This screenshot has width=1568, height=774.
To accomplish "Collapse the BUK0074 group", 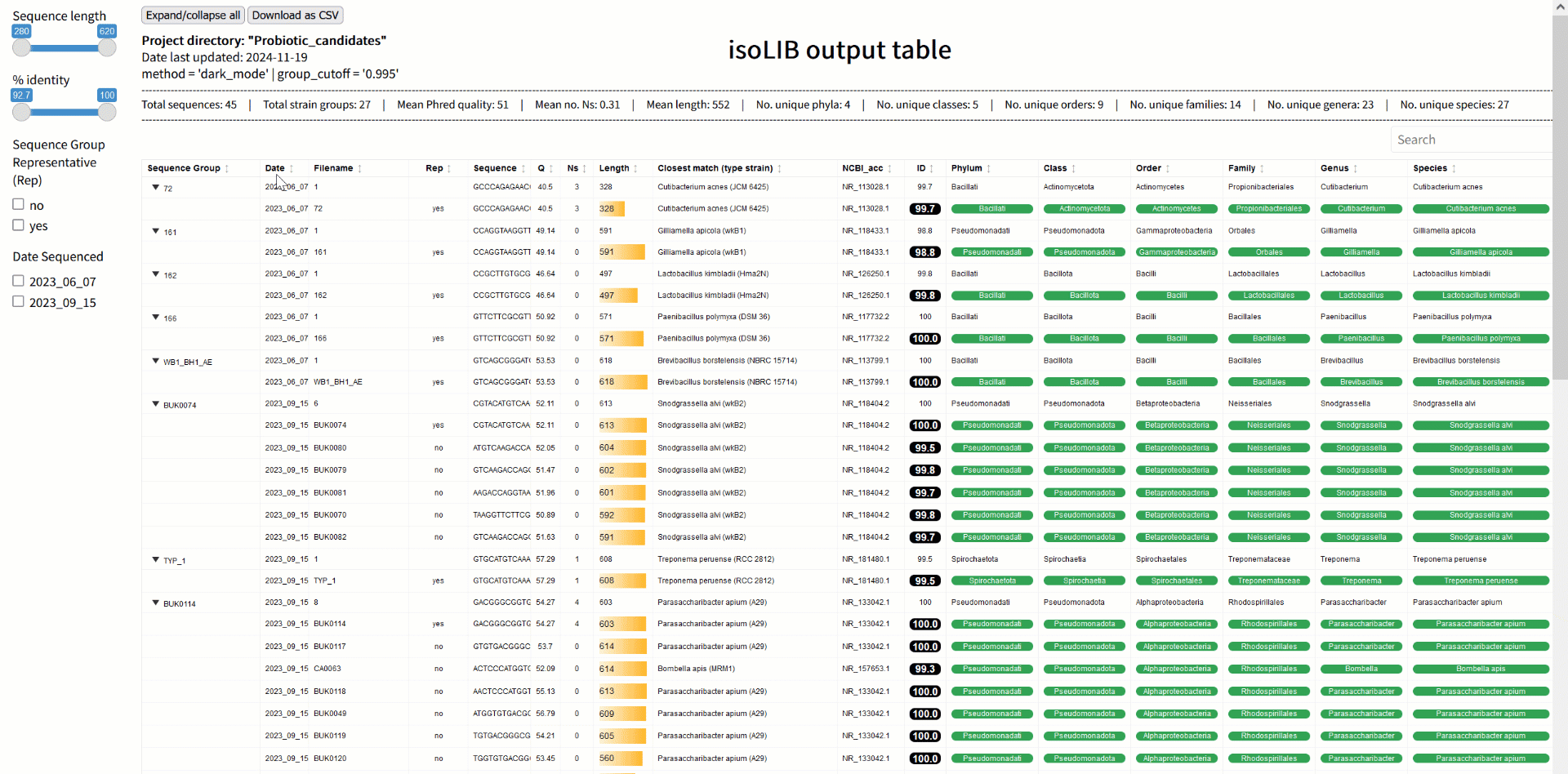I will coord(155,404).
